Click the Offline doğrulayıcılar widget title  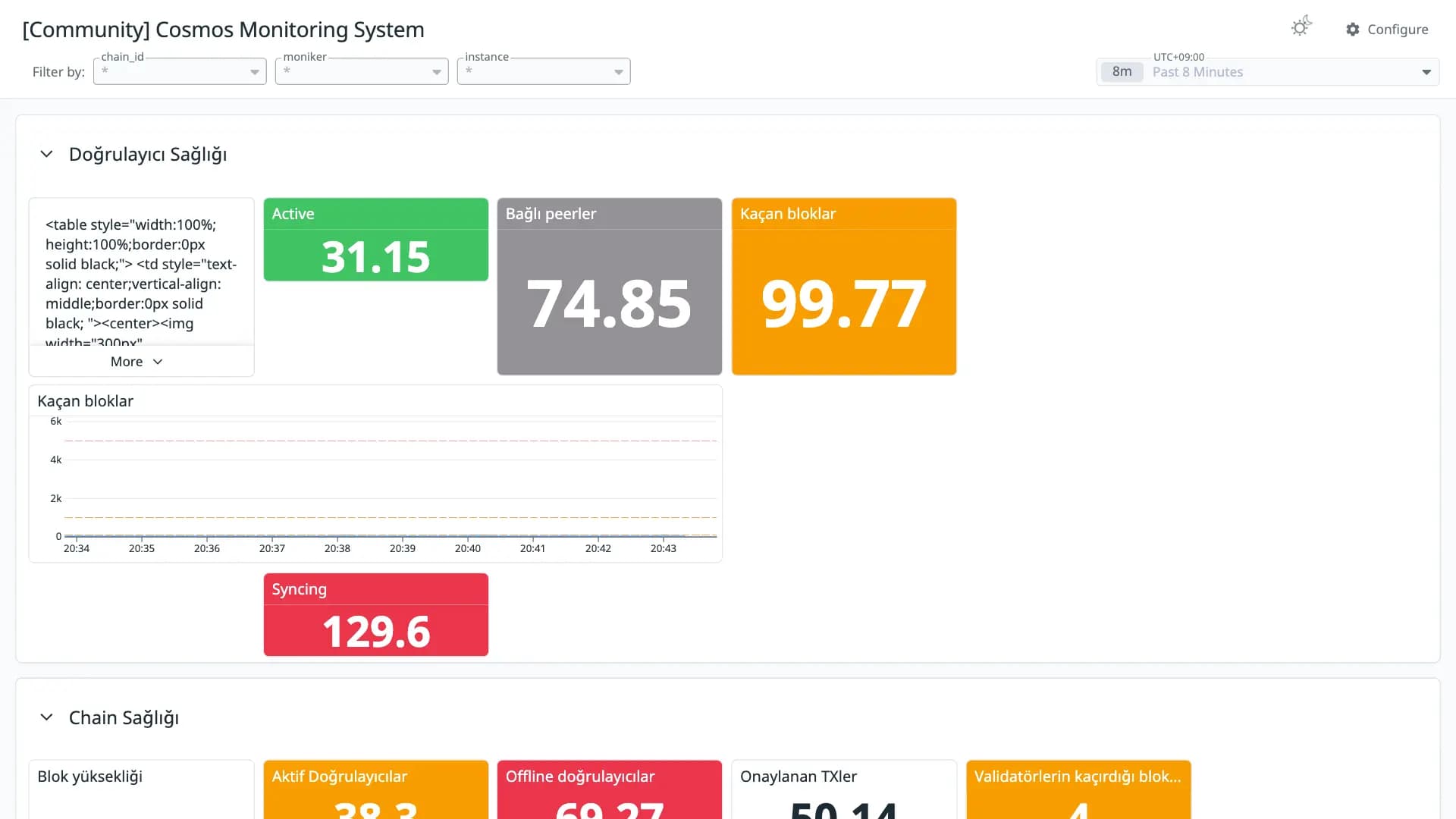pyautogui.click(x=580, y=777)
